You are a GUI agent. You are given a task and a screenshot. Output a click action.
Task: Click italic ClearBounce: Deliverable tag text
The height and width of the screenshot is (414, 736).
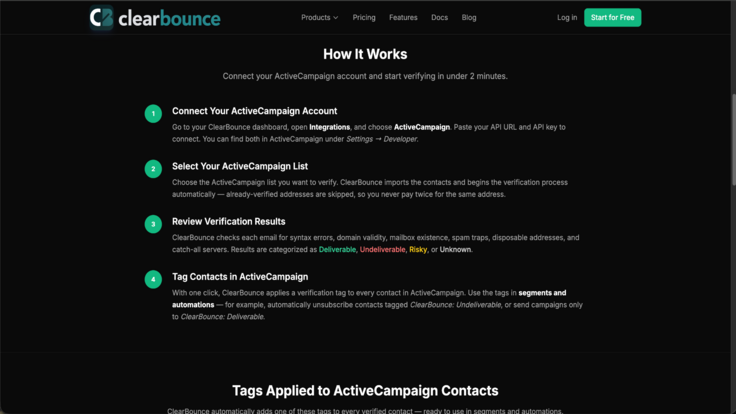(222, 317)
